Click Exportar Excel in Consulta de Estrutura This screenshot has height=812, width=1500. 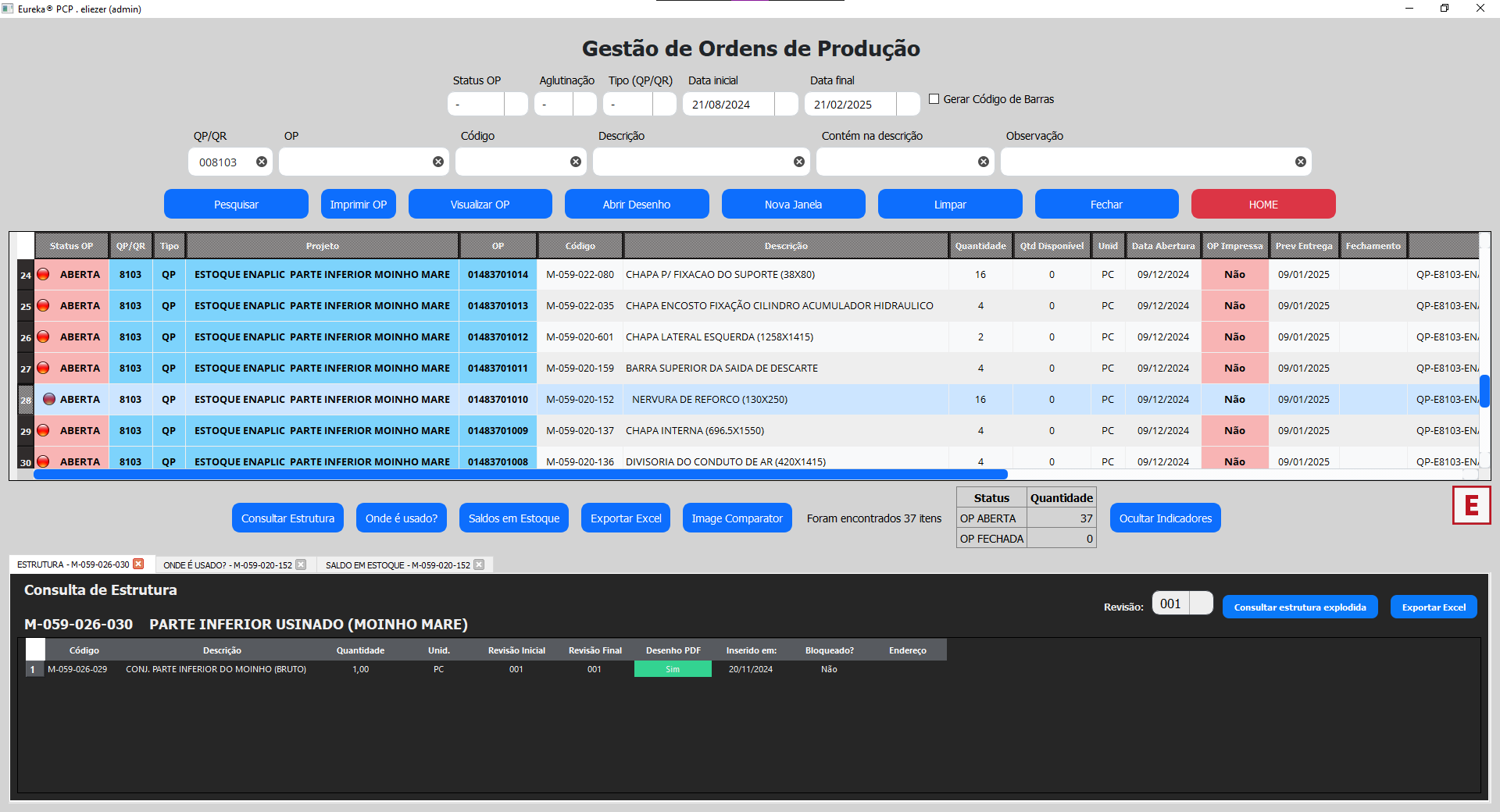click(x=1434, y=607)
